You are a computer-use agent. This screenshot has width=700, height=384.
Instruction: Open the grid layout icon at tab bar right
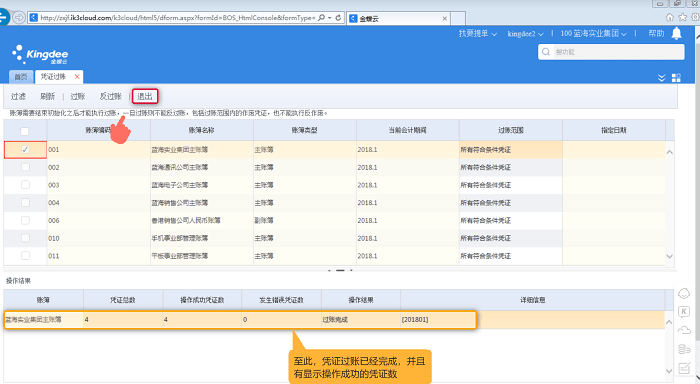[x=676, y=78]
